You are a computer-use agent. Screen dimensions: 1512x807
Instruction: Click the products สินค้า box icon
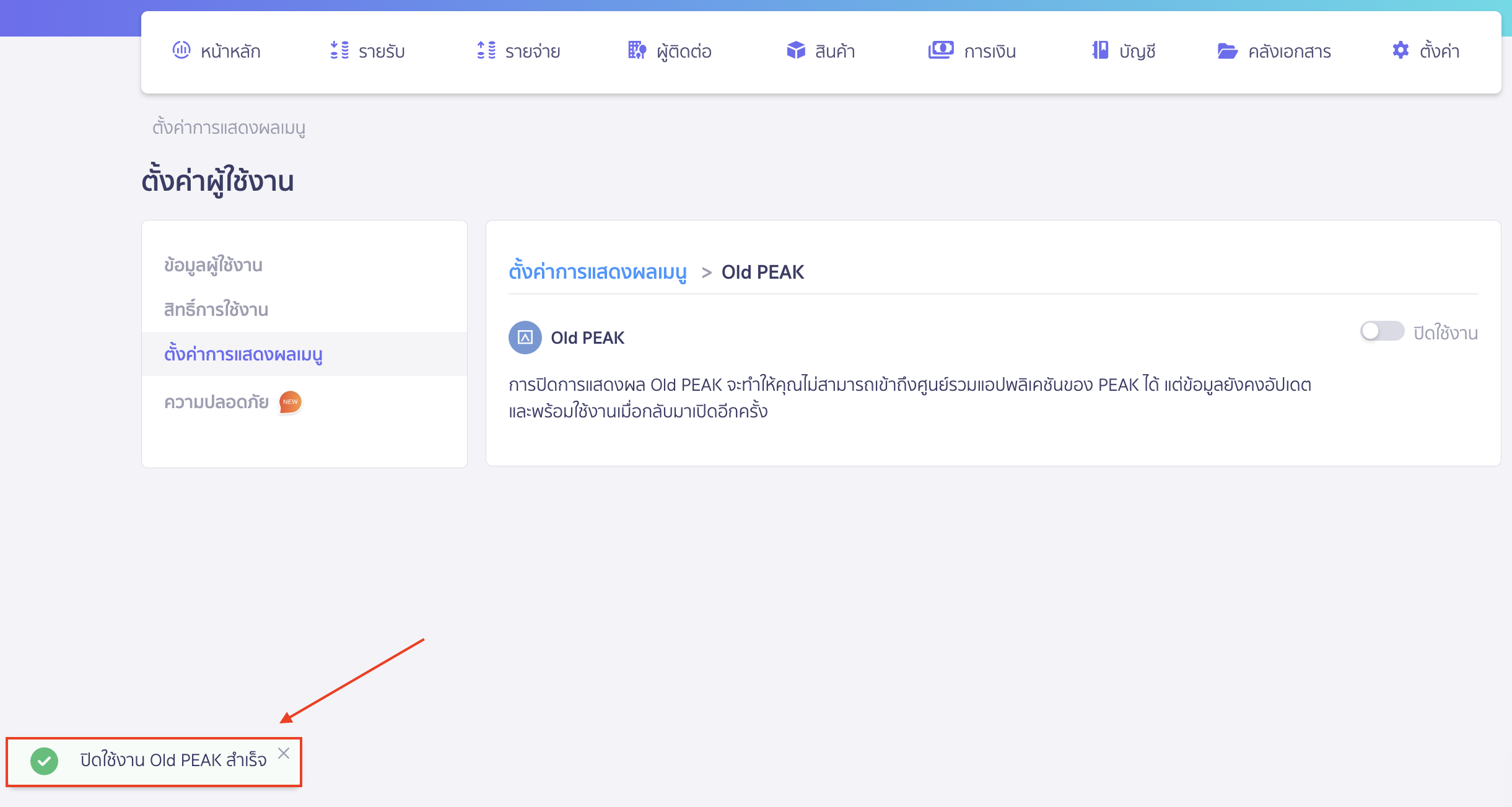795,50
